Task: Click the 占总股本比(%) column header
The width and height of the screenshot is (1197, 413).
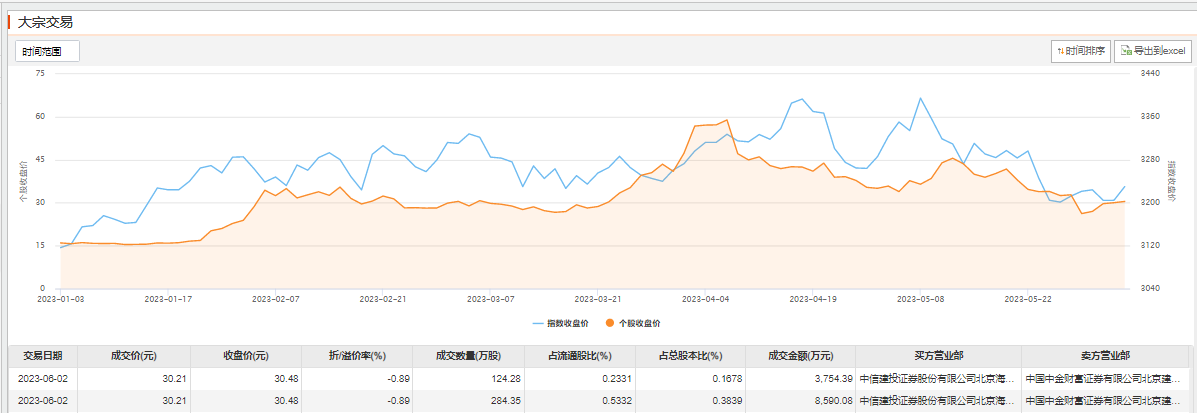Action: 689,355
